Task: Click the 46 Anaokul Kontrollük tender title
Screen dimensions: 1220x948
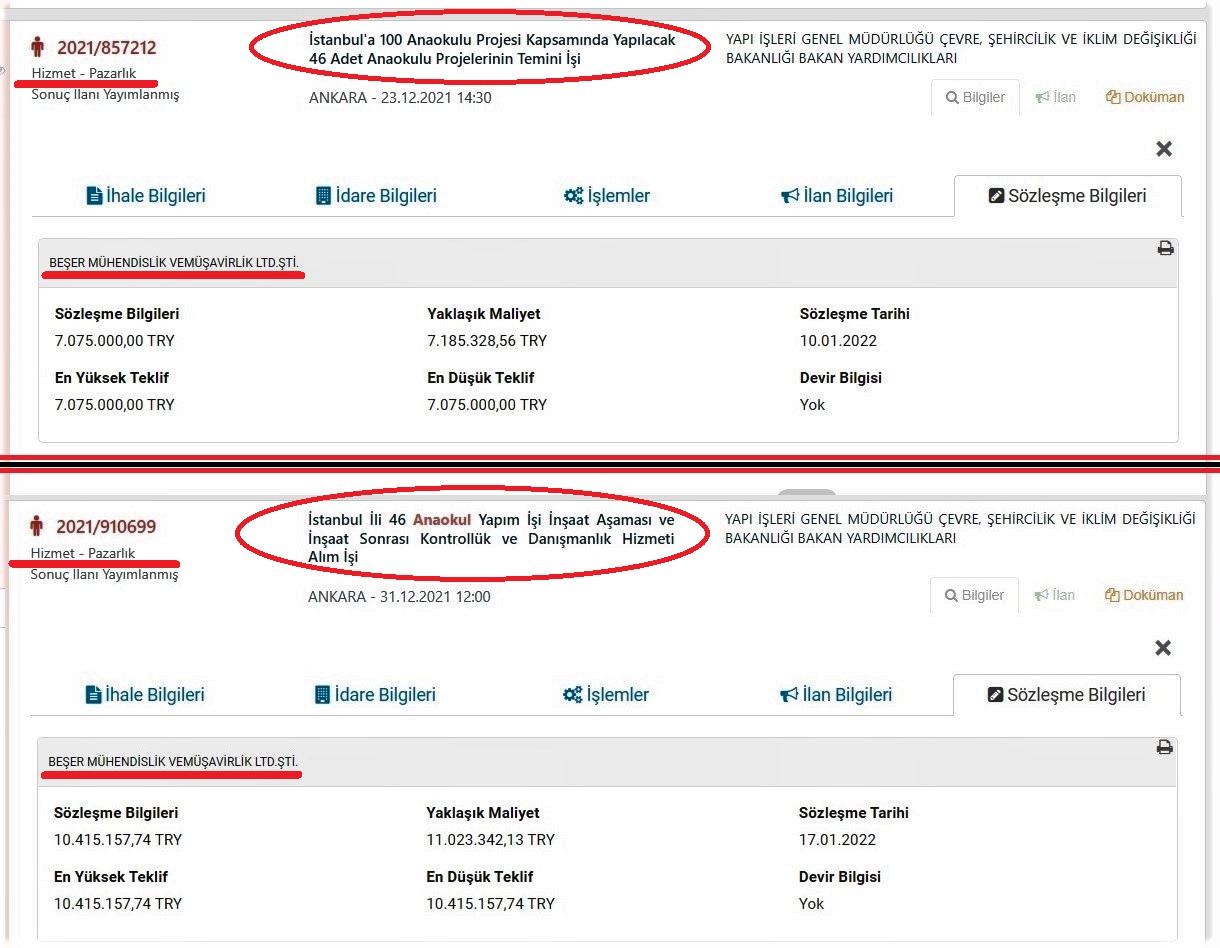Action: coord(491,538)
